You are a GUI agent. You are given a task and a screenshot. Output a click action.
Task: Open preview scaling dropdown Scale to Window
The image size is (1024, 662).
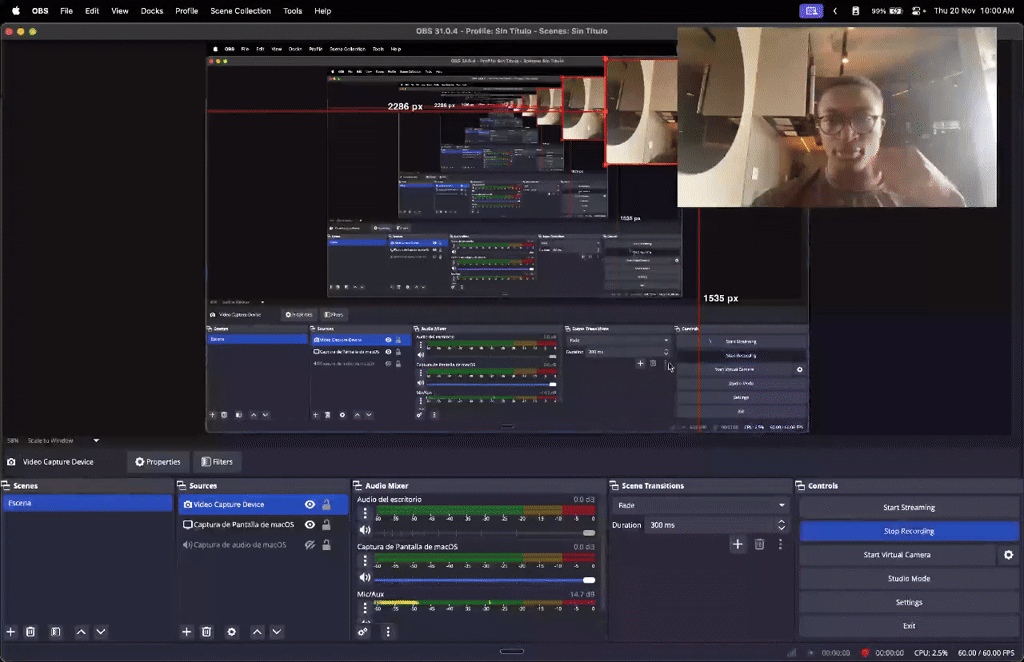pyautogui.click(x=63, y=440)
